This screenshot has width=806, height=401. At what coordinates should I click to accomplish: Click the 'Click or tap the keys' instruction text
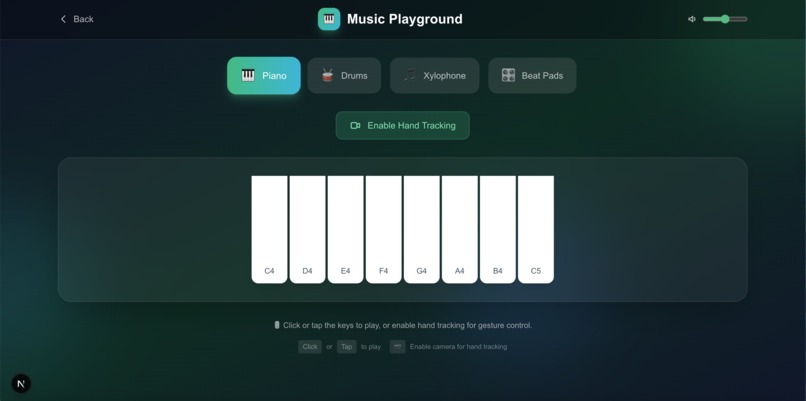tap(408, 325)
